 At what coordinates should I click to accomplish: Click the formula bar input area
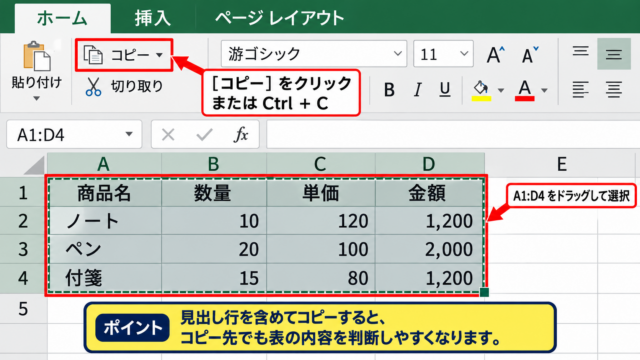pos(453,134)
